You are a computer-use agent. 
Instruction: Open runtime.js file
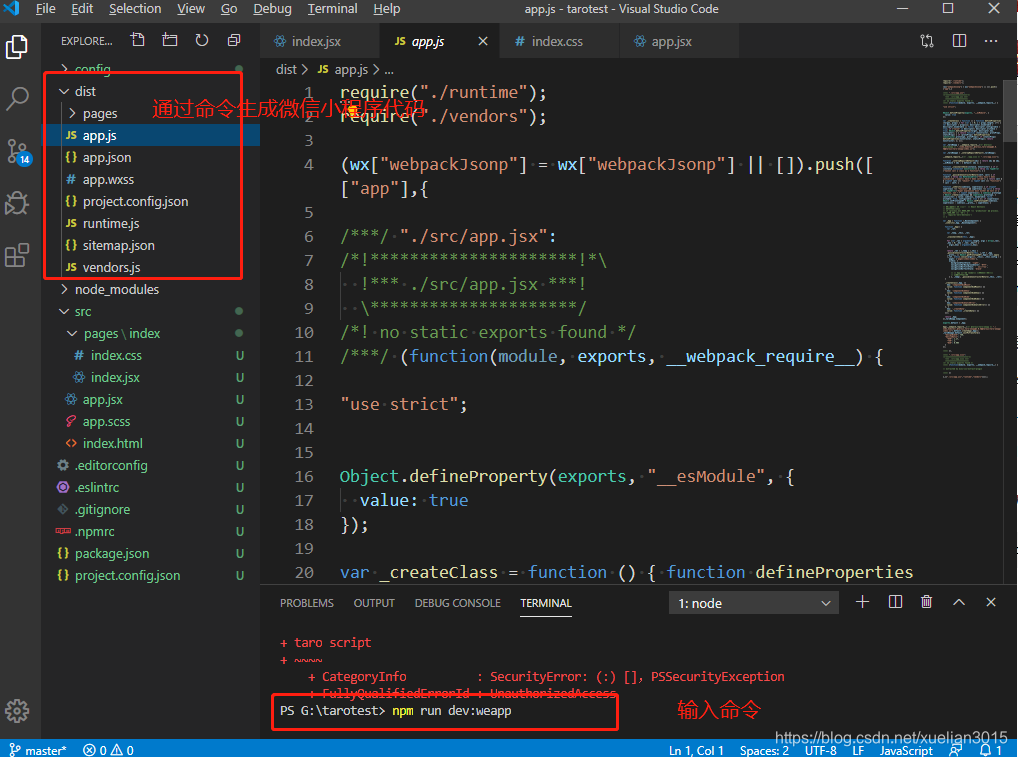151,223
